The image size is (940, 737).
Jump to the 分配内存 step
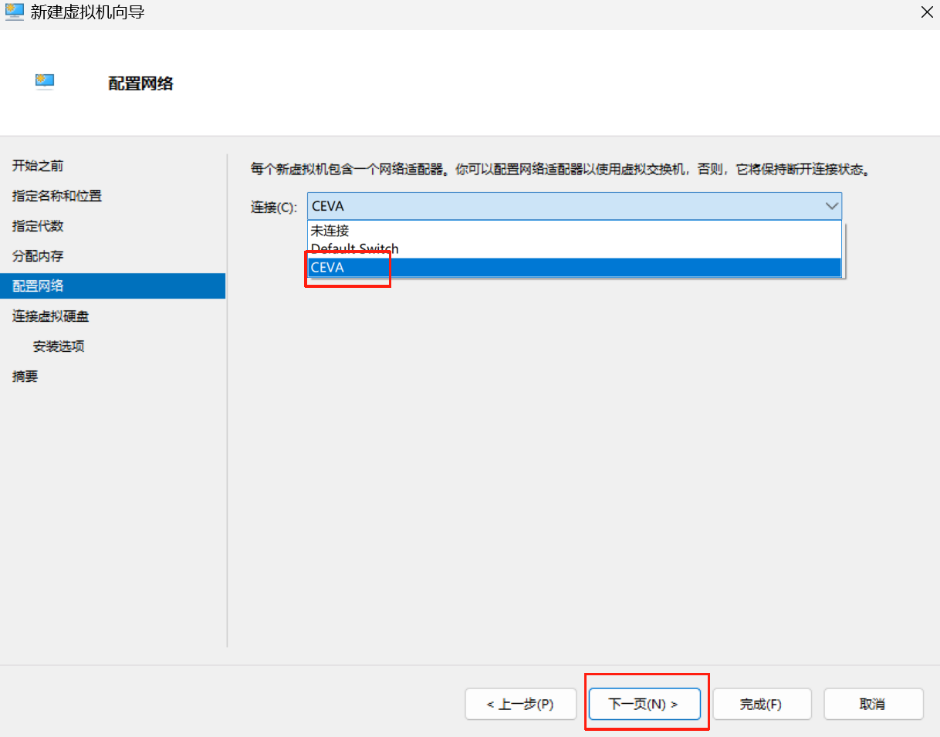[38, 256]
